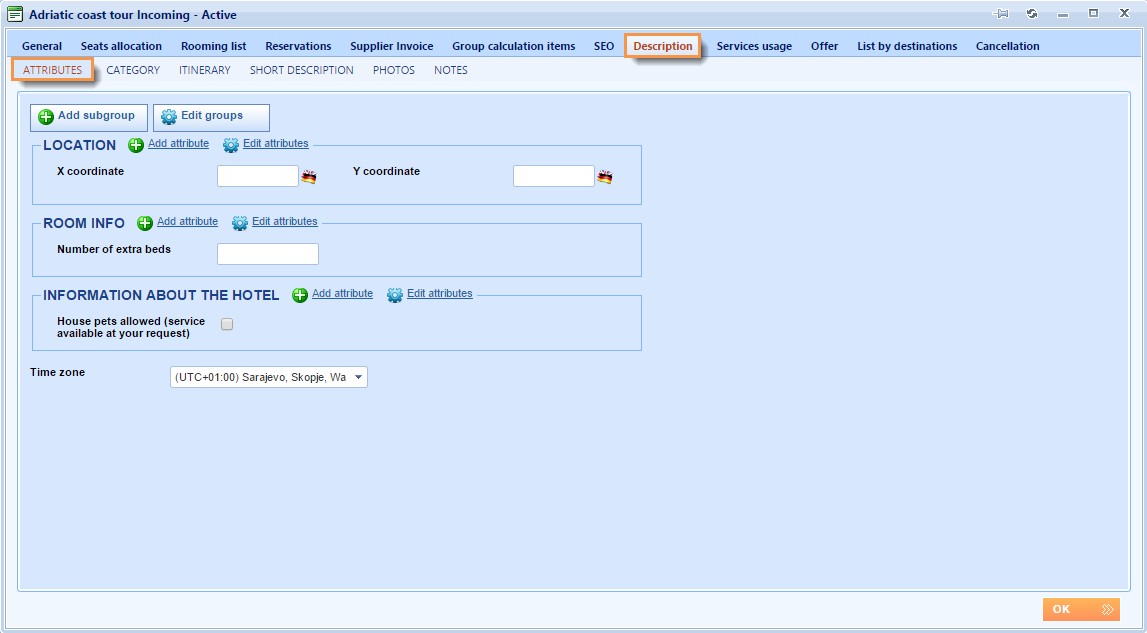The width and height of the screenshot is (1147, 633).
Task: Focus the X coordinate input field
Action: point(258,176)
